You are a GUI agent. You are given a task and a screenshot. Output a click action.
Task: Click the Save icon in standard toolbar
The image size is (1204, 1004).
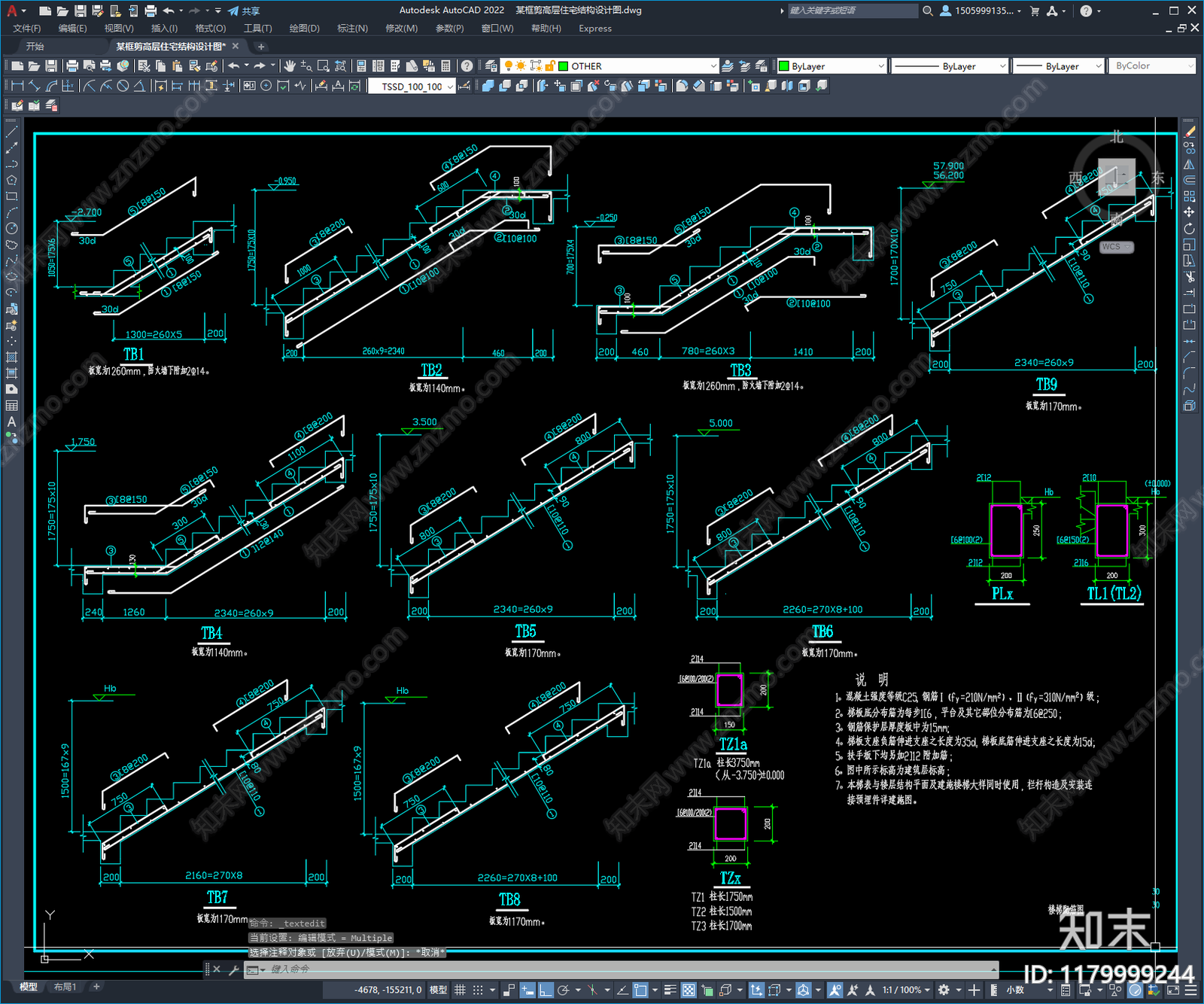click(50, 66)
